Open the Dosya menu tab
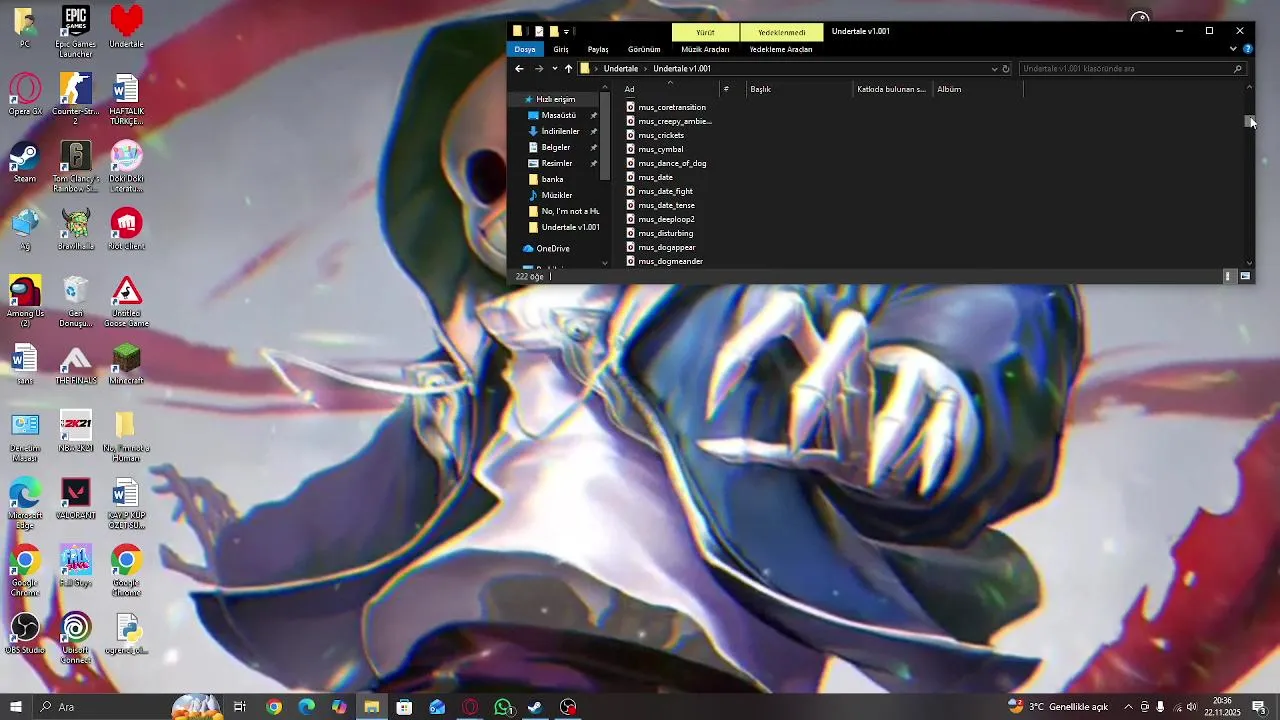 coord(525,49)
